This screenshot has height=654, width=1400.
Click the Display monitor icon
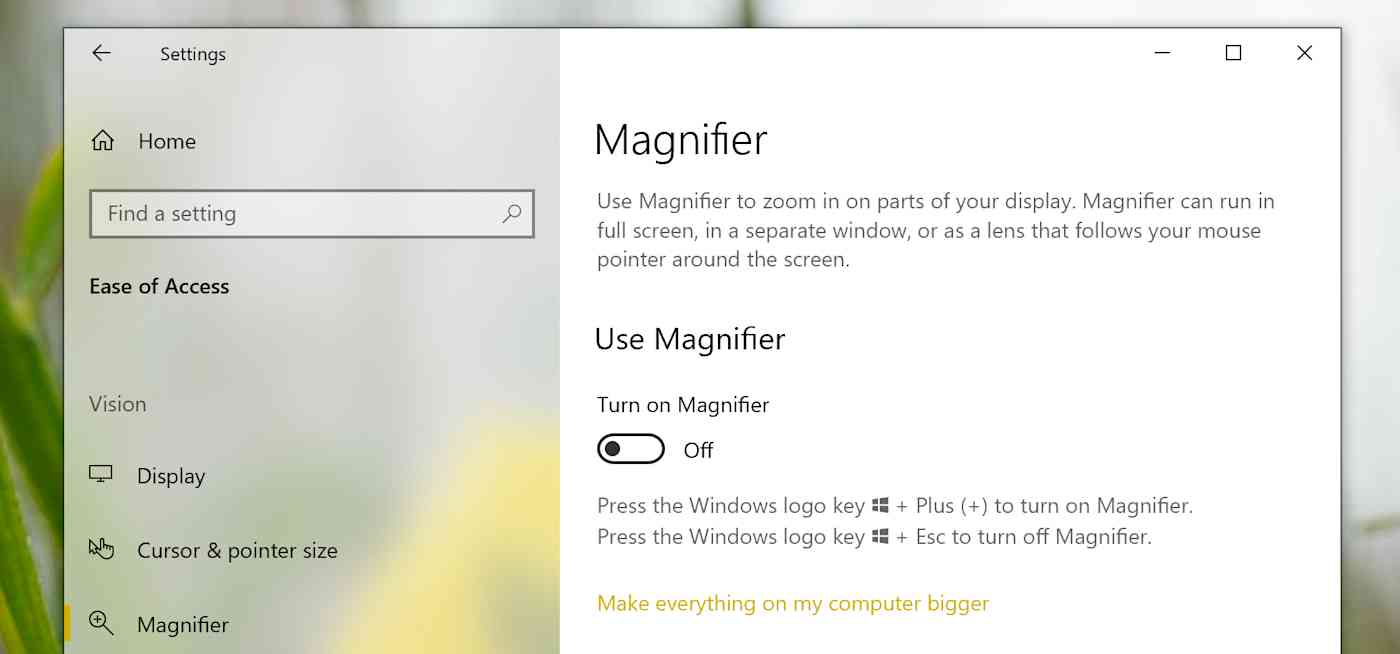pos(101,475)
